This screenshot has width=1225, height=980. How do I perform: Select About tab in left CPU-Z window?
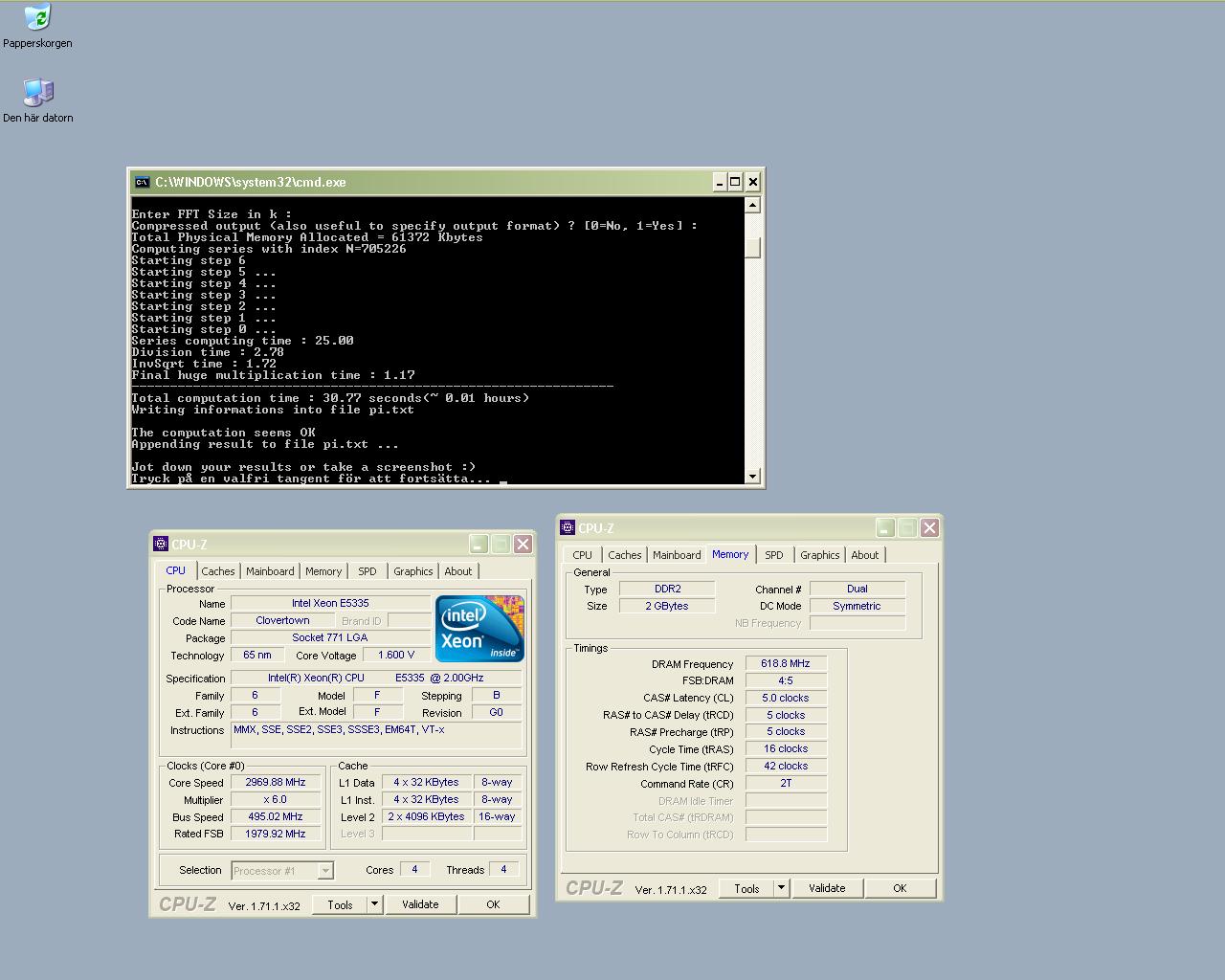coord(458,571)
